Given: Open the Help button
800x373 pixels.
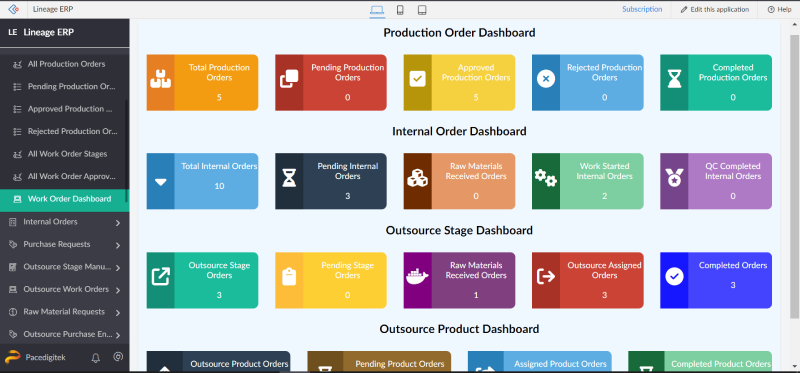Looking at the screenshot, I should [x=779, y=9].
